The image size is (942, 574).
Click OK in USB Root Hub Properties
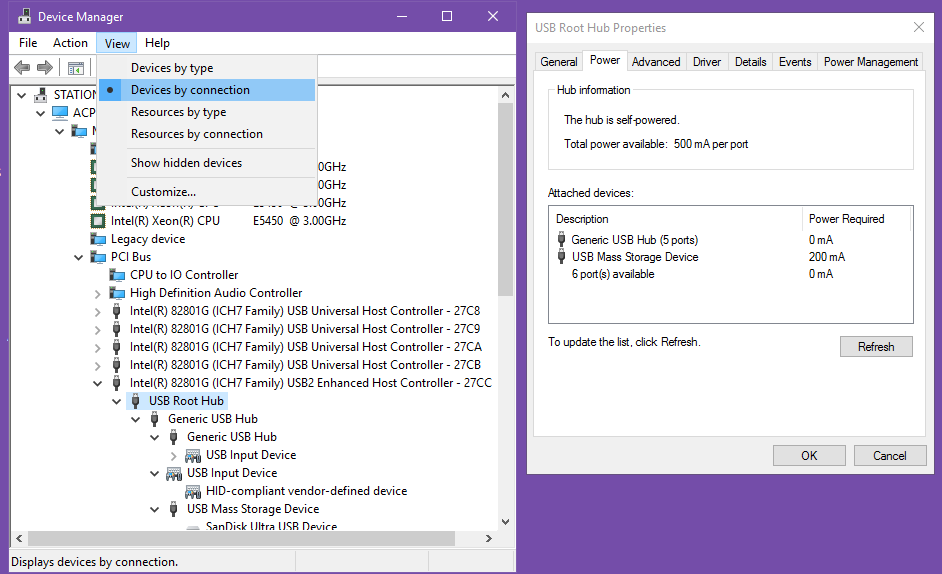[808, 455]
